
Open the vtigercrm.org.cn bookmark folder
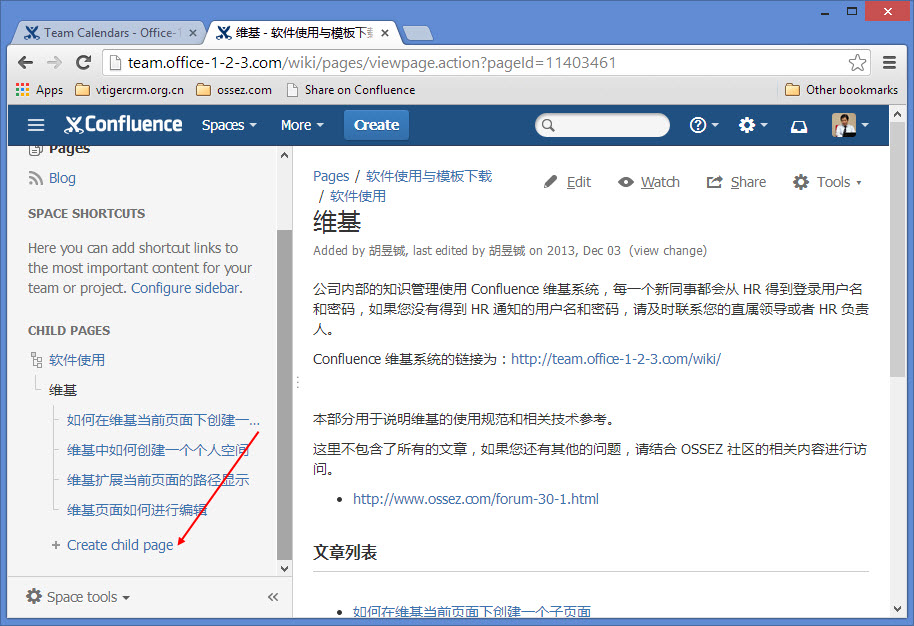point(129,90)
